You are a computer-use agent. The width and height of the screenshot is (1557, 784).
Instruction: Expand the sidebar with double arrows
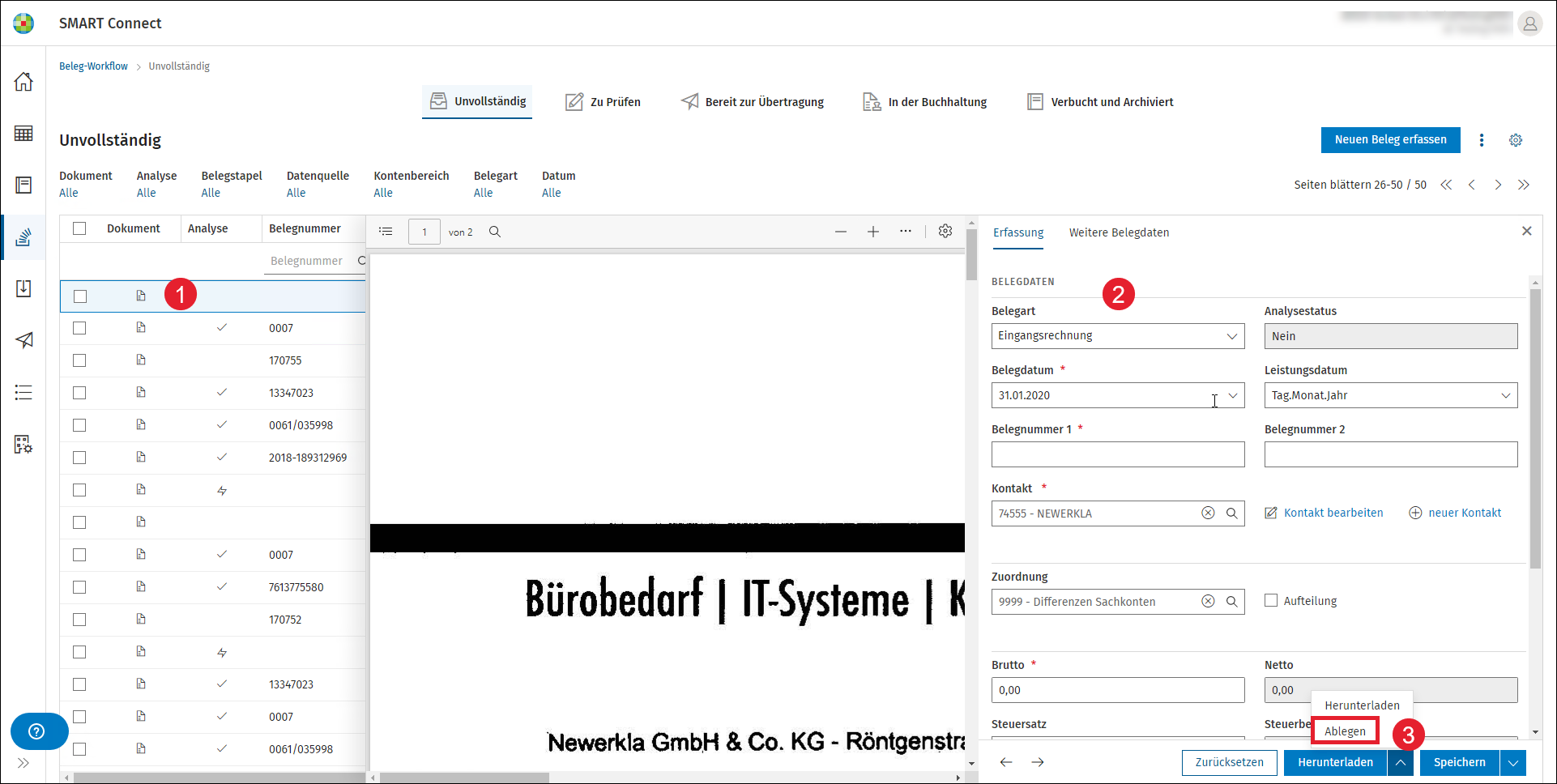[x=23, y=763]
